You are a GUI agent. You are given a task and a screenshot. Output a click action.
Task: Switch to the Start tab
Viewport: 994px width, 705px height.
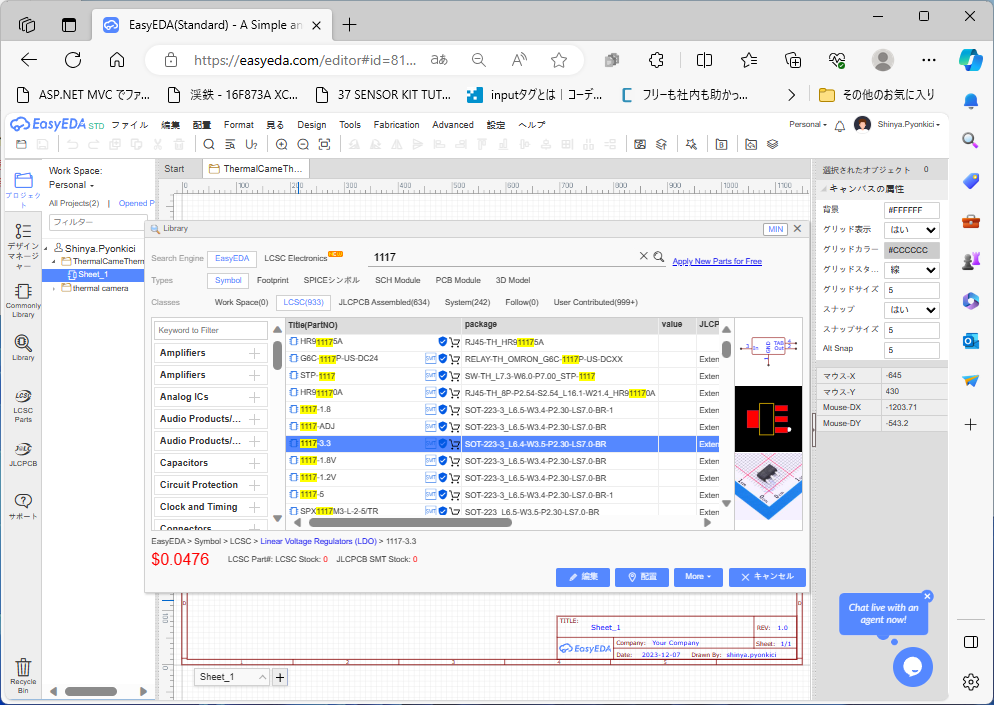174,169
